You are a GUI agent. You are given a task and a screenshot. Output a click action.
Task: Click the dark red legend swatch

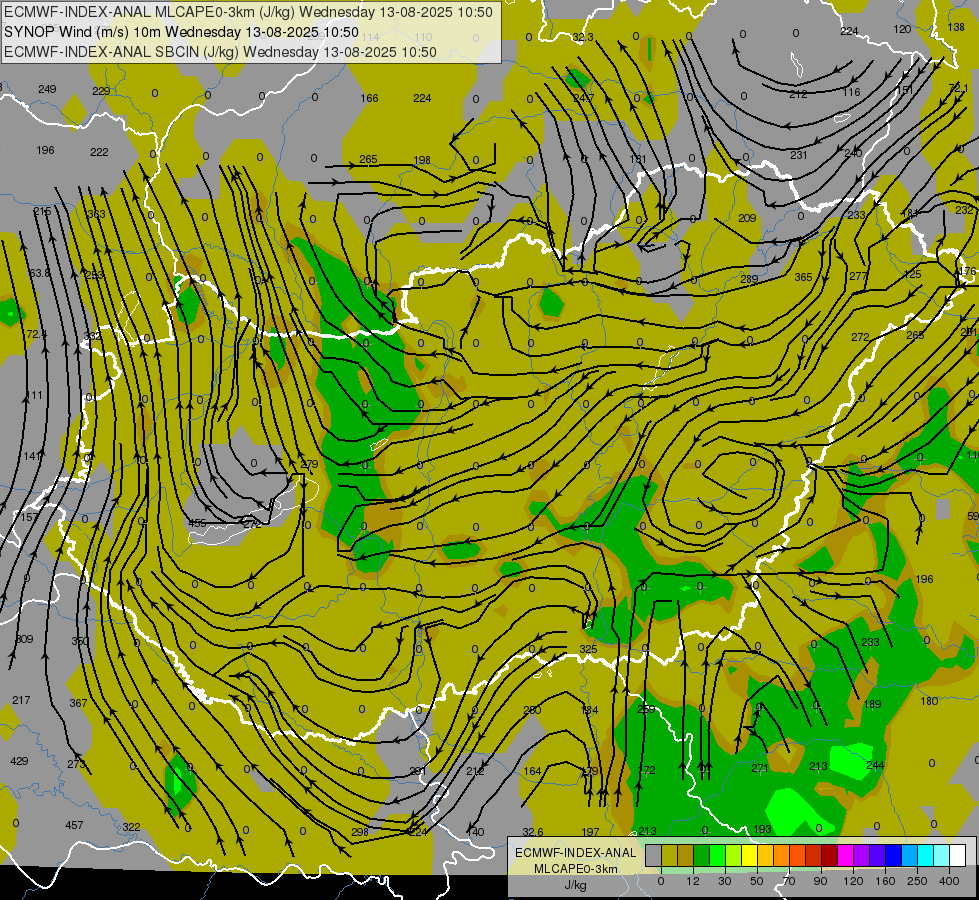(x=830, y=855)
